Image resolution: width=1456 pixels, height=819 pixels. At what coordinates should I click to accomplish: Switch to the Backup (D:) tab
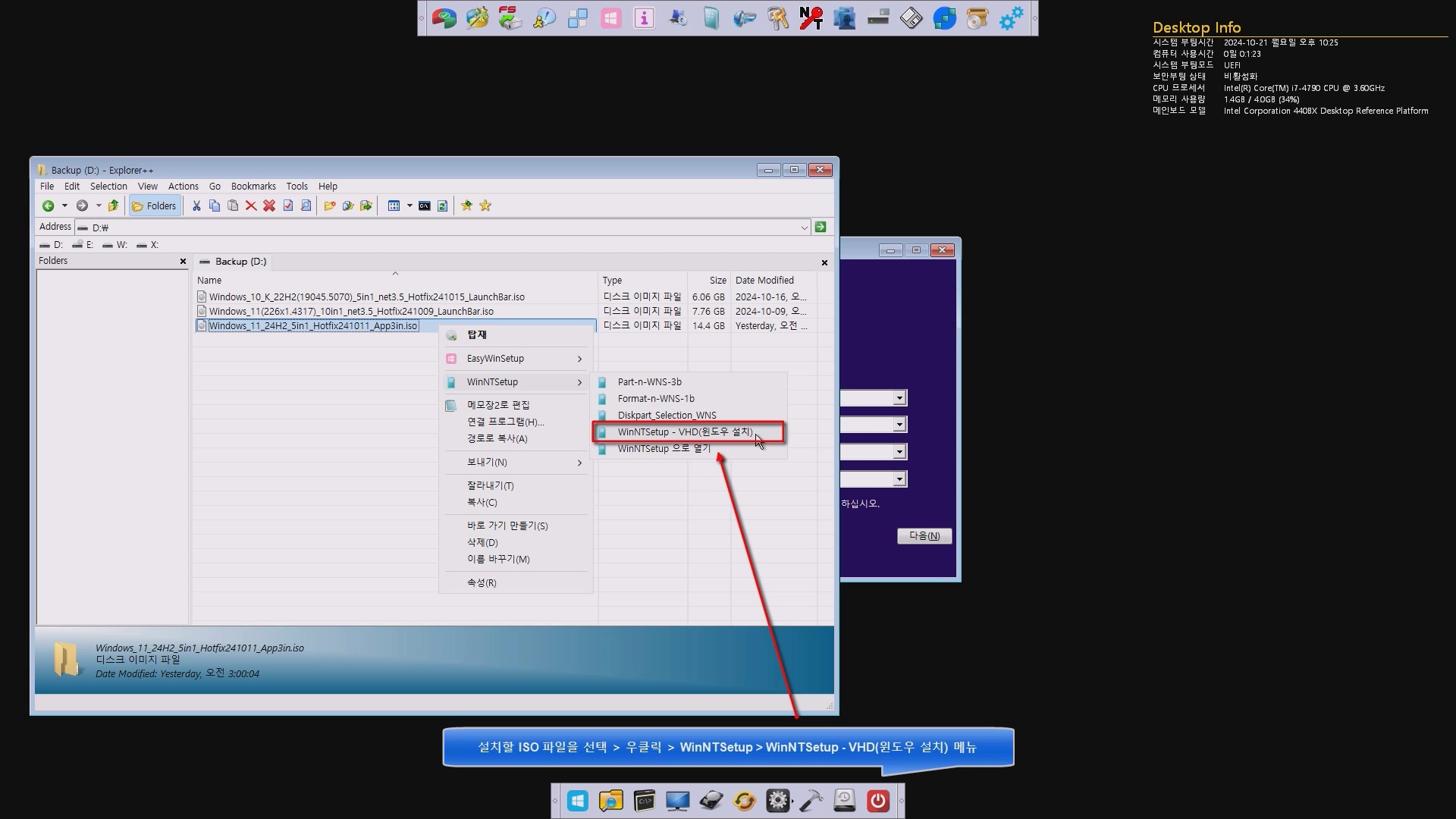click(x=234, y=262)
